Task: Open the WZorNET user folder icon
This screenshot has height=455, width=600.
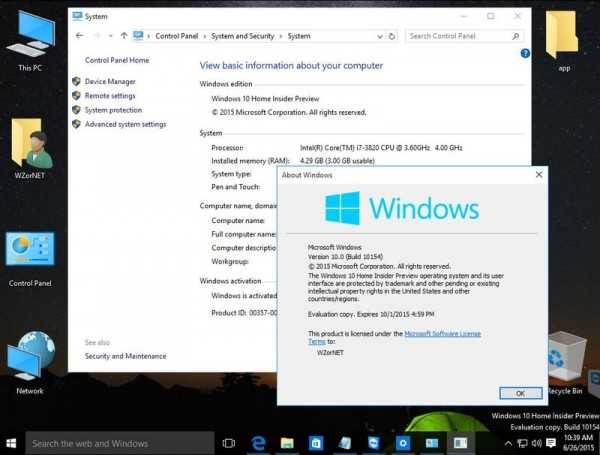Action: 30,148
